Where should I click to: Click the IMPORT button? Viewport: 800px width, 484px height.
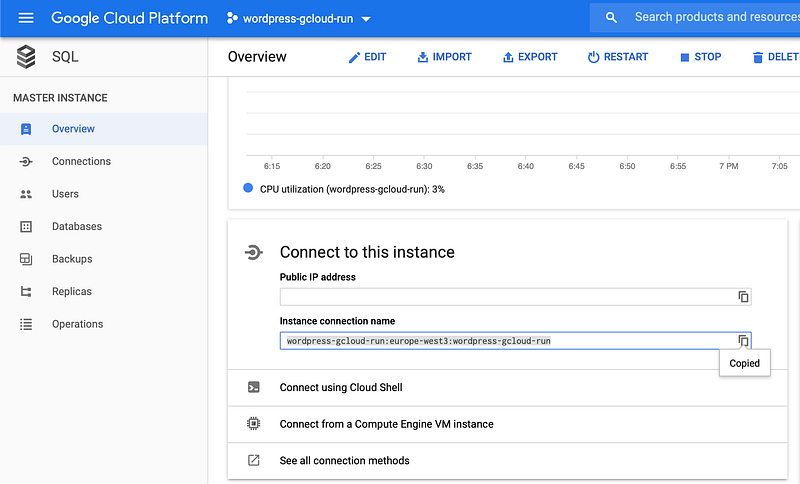[x=444, y=57]
